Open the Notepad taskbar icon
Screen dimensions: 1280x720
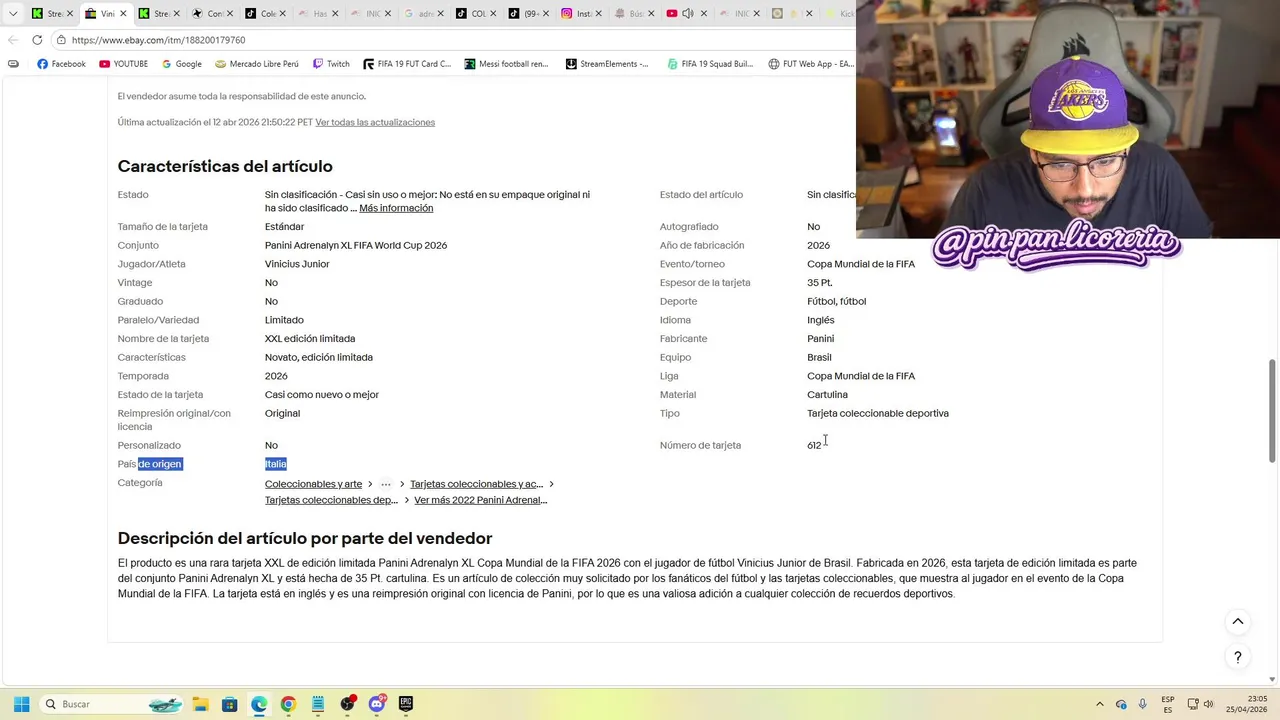pos(318,704)
